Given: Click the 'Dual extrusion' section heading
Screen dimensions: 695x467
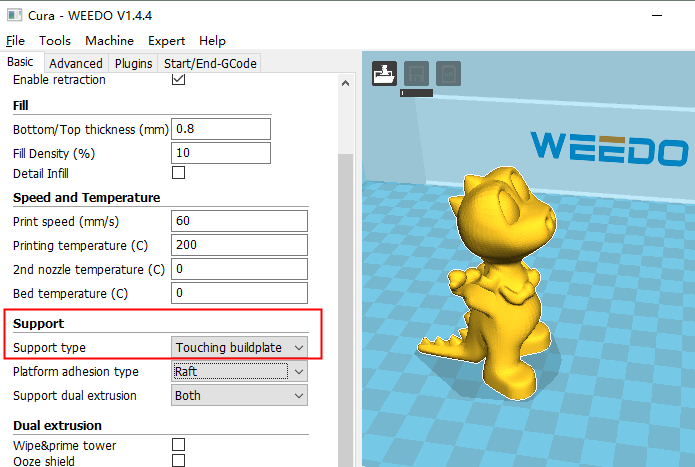Looking at the screenshot, I should point(58,426).
